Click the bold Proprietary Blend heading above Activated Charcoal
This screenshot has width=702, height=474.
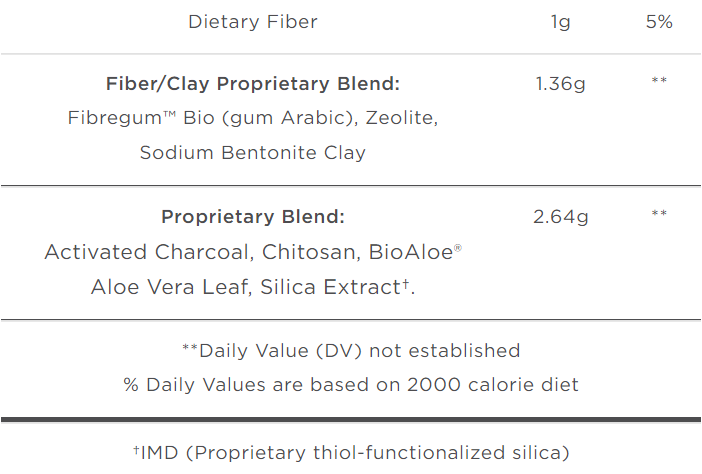pos(252,217)
